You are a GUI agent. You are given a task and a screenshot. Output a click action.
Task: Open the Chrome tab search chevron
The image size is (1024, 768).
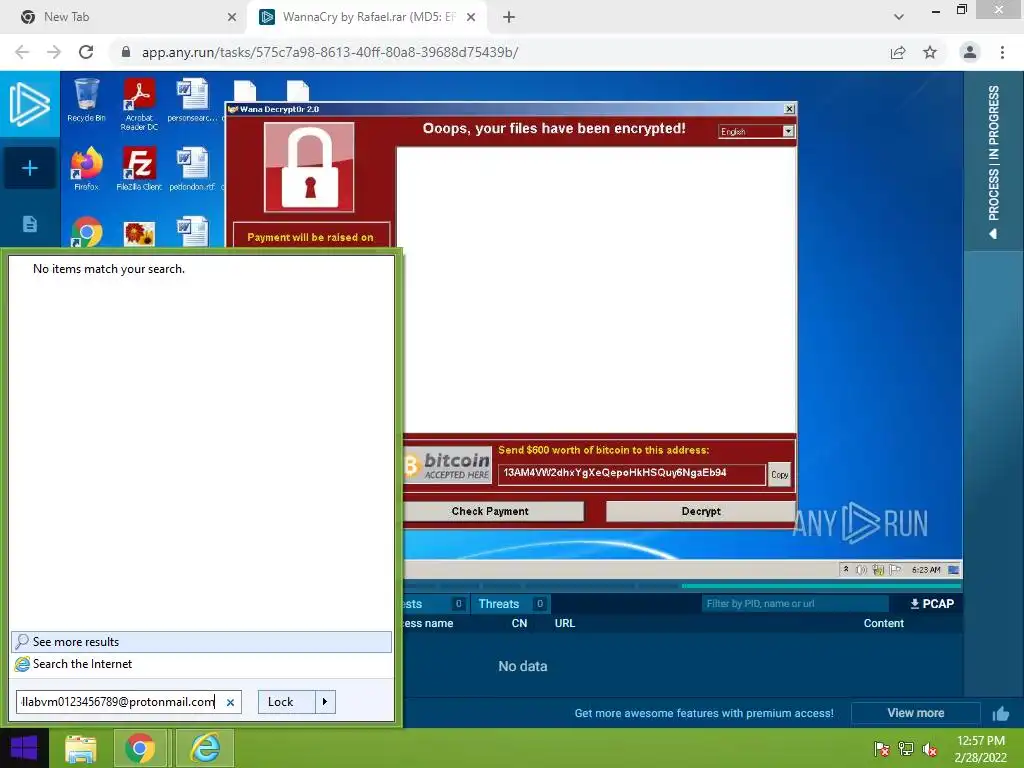[x=899, y=17]
